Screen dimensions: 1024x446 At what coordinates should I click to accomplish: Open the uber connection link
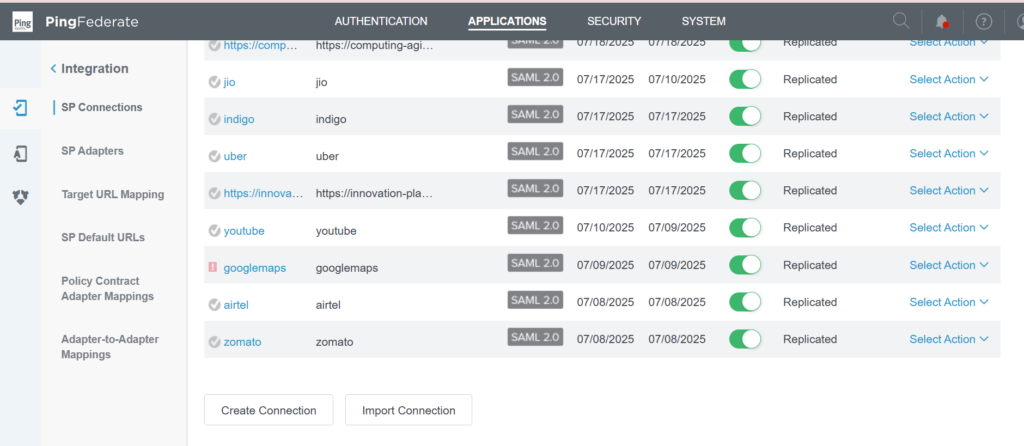click(235, 157)
